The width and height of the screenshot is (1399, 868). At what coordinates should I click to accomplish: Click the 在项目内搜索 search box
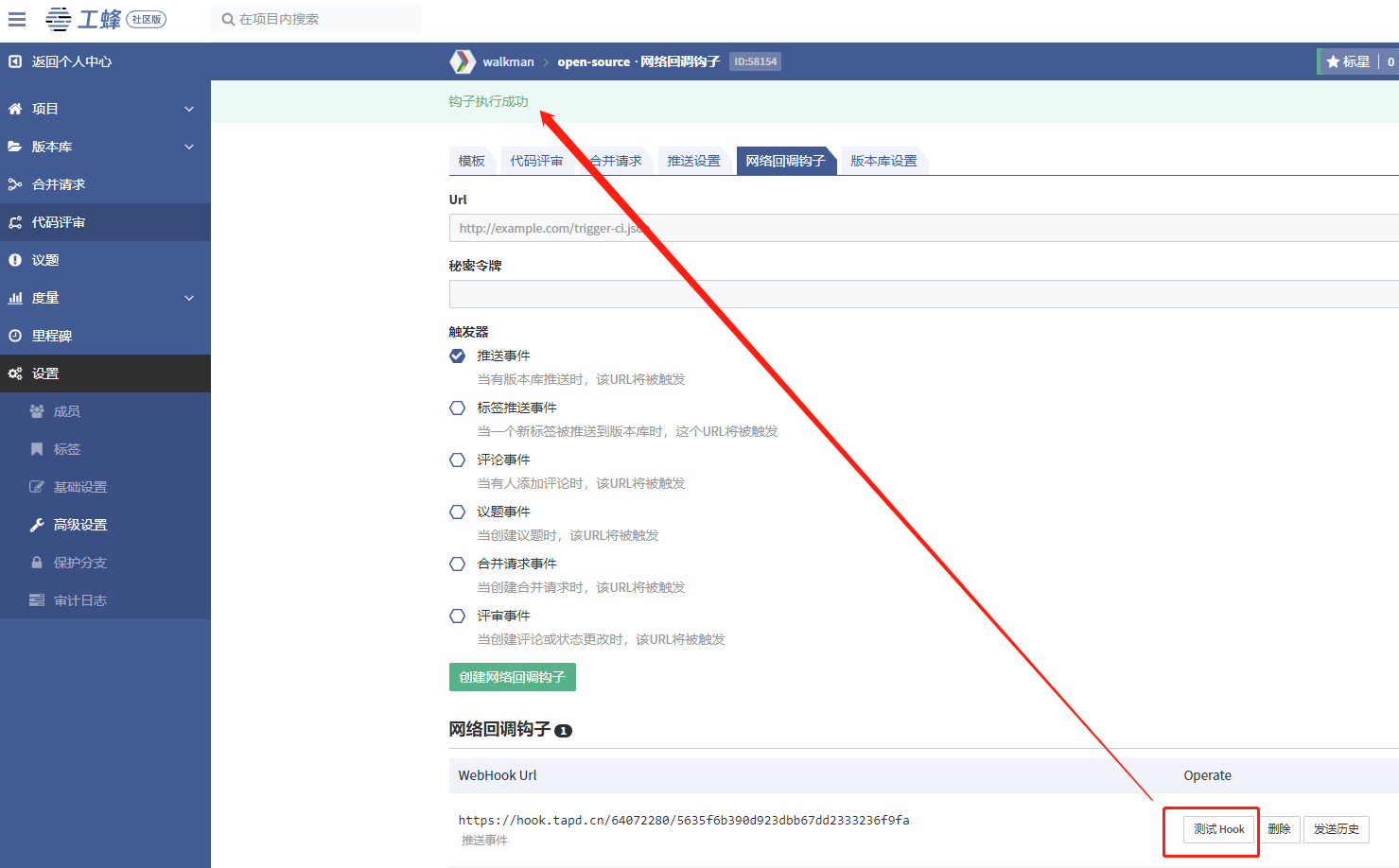tap(317, 19)
